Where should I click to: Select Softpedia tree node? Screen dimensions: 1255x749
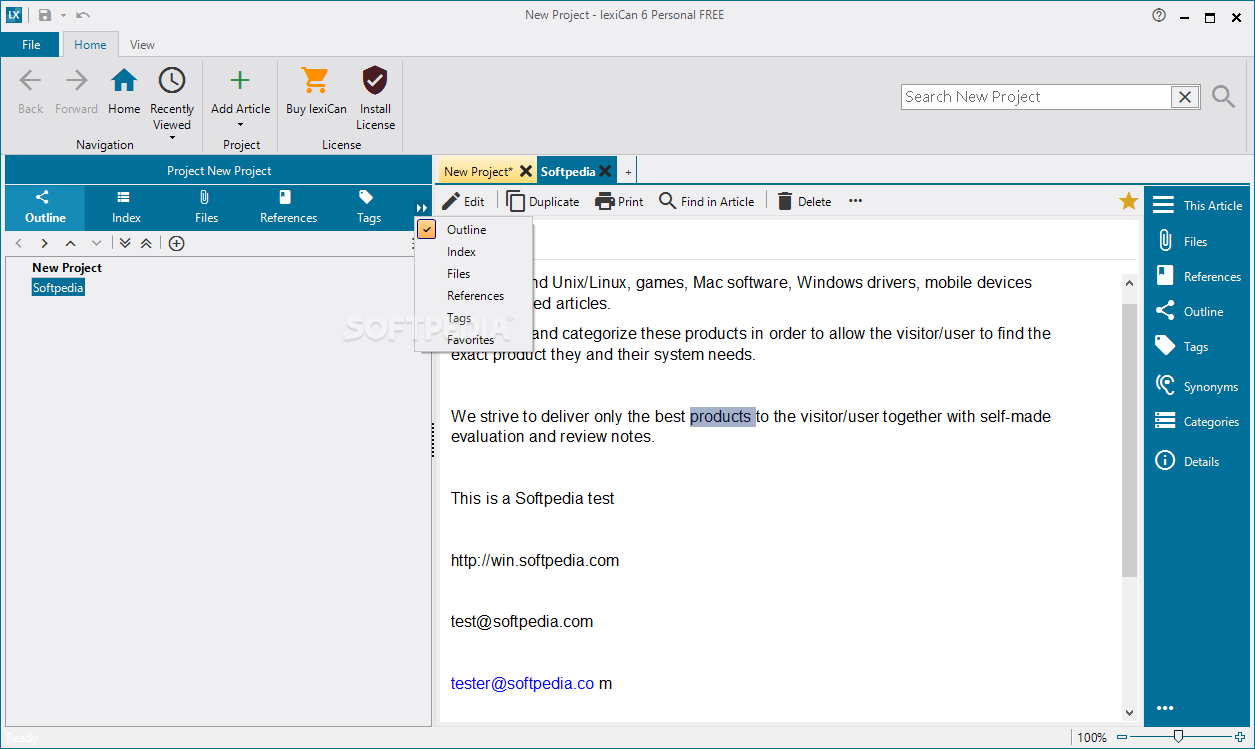click(x=58, y=288)
